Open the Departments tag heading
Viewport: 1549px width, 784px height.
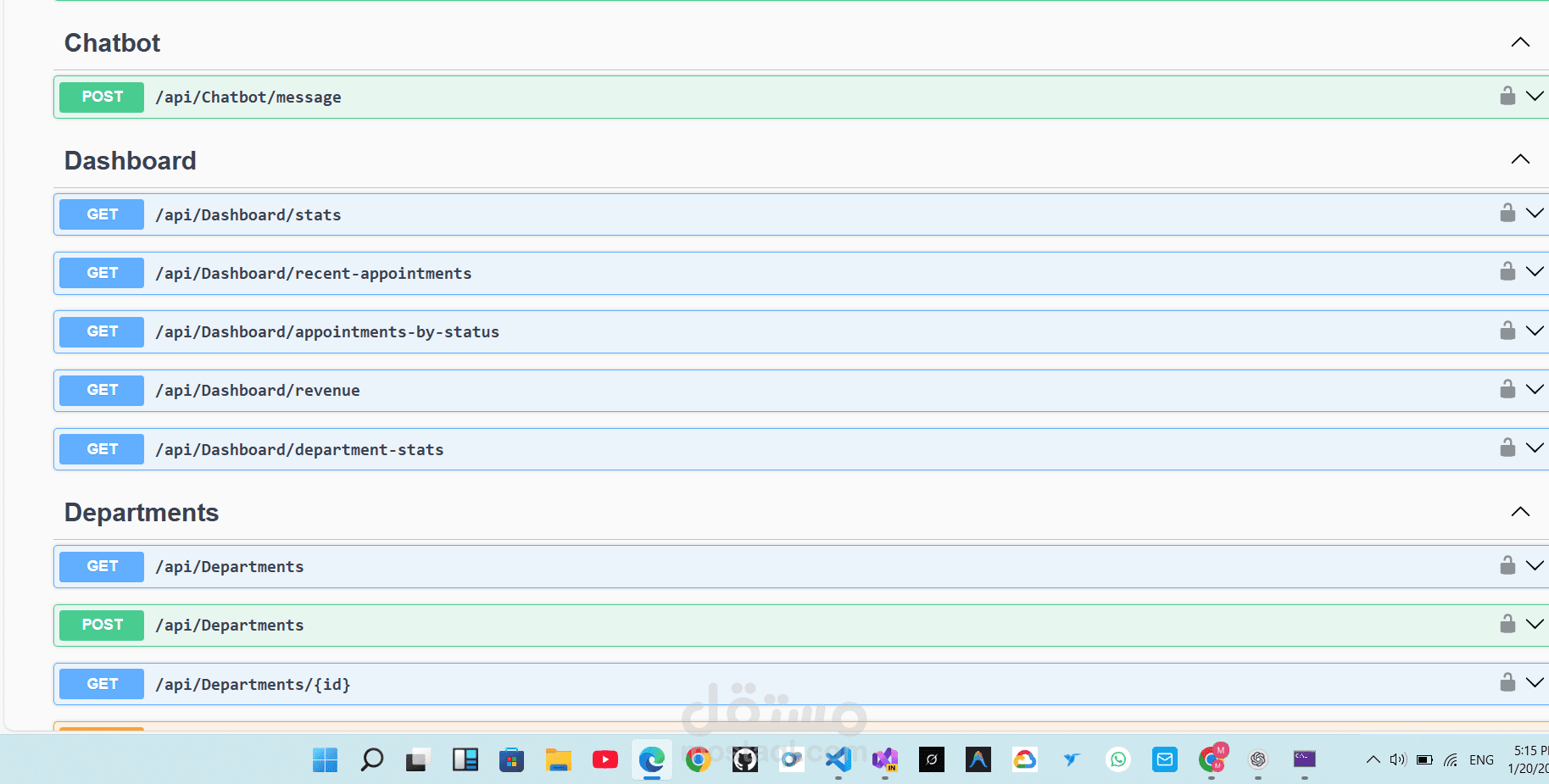(142, 512)
